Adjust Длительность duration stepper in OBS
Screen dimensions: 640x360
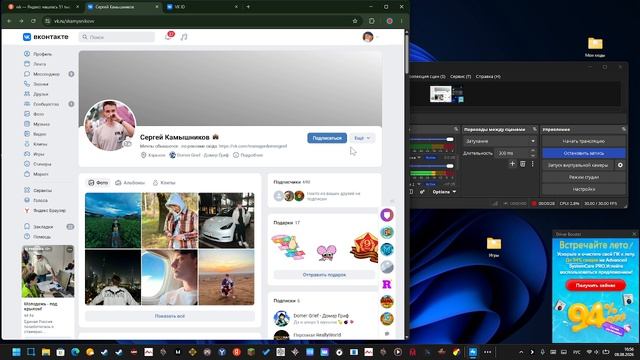532,153
